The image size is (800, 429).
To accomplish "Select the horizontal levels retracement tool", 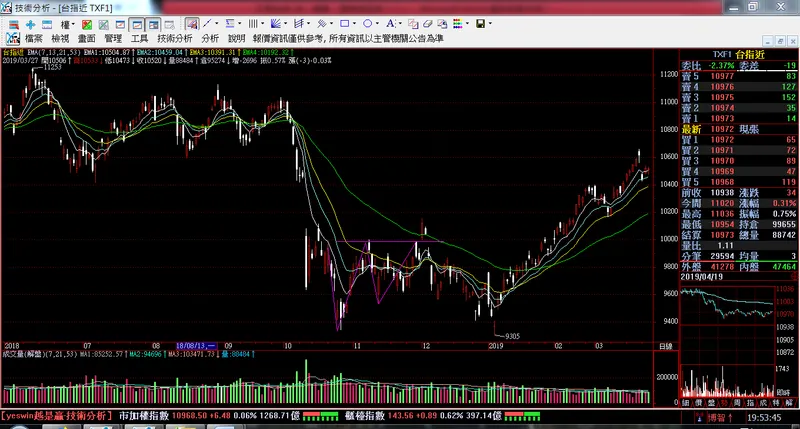I will pyautogui.click(x=230, y=23).
